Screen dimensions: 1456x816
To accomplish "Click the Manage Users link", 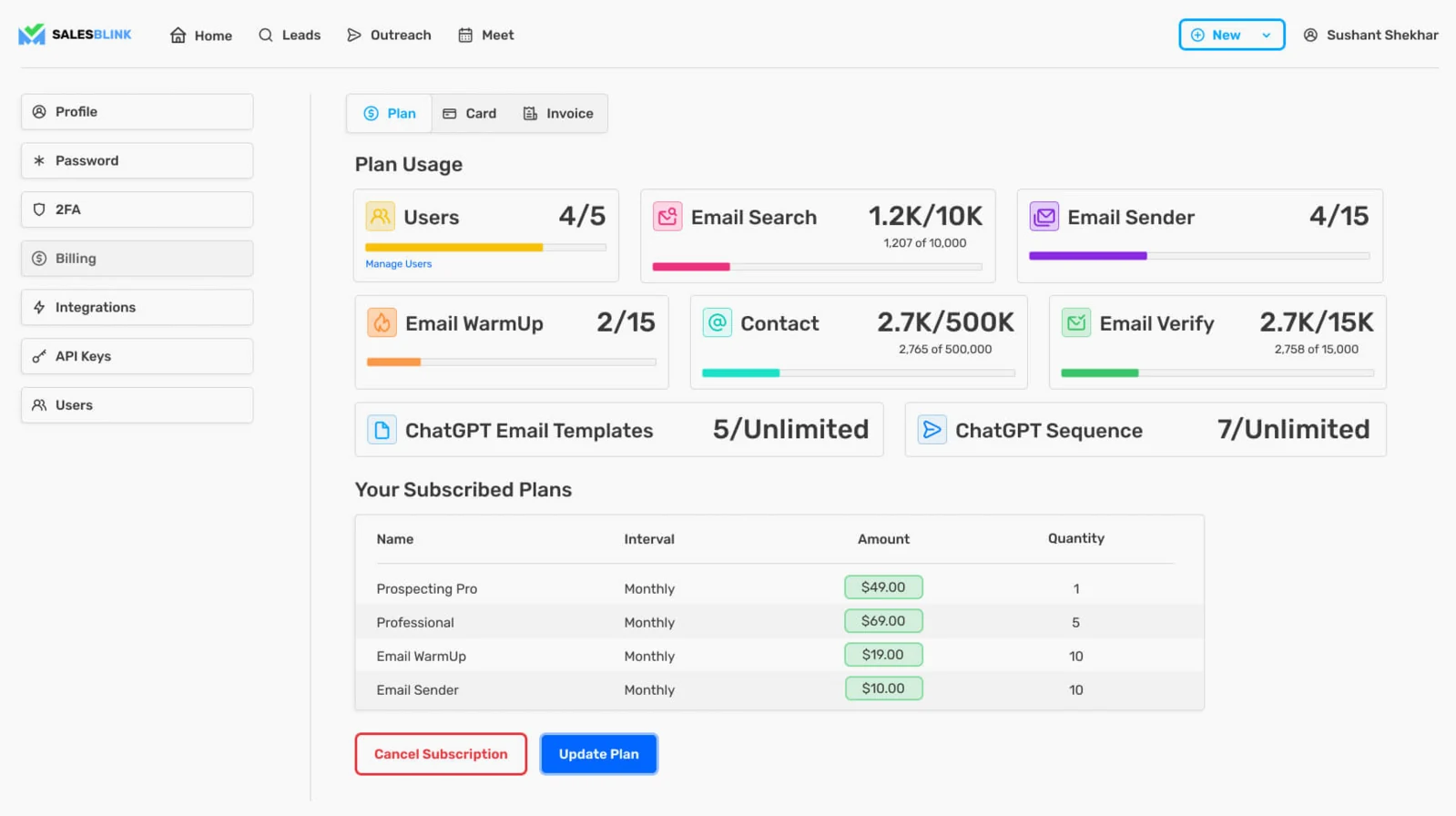I will coord(399,264).
